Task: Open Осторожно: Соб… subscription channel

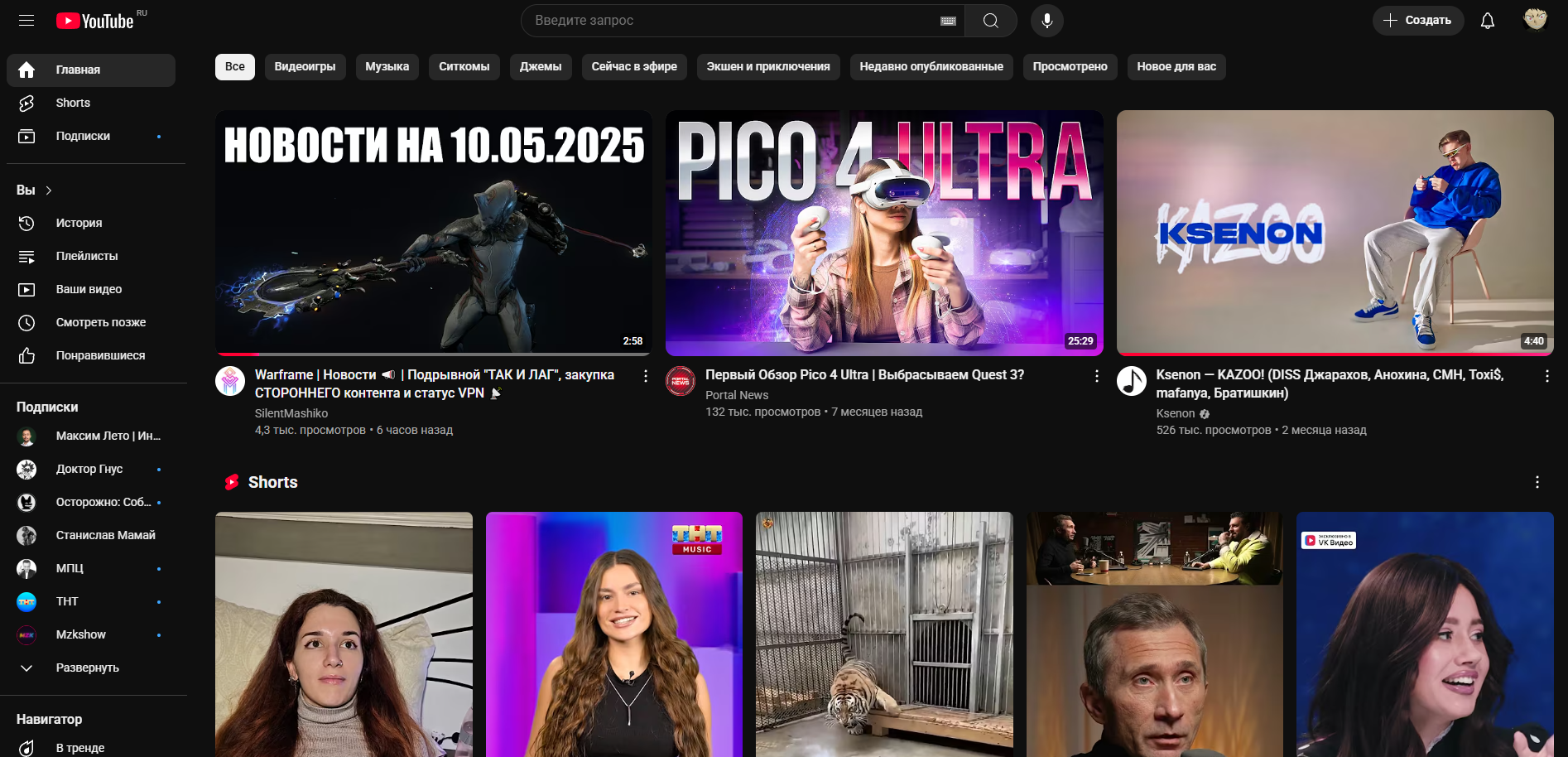Action: (91, 502)
